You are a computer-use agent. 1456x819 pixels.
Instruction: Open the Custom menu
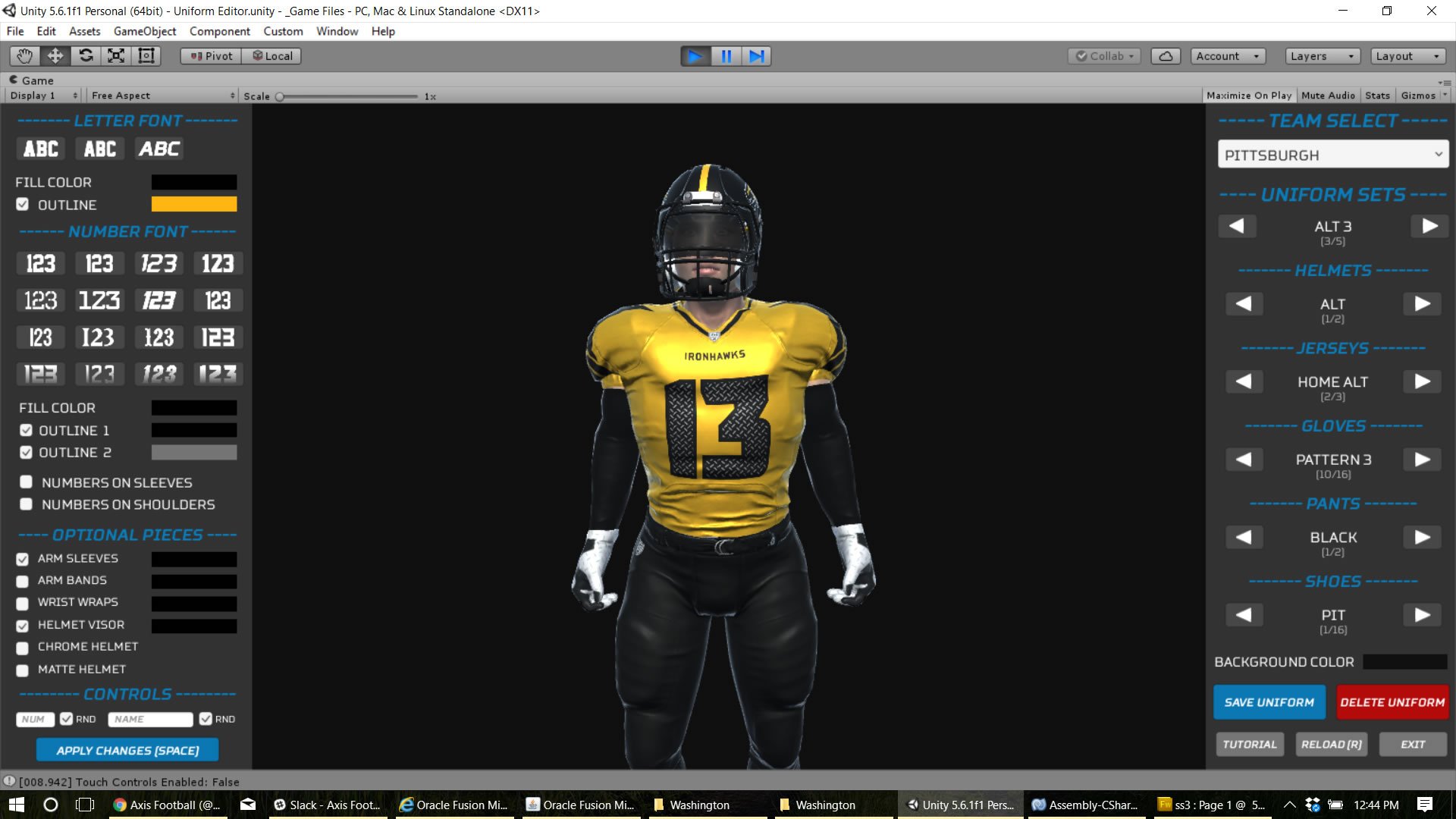tap(283, 31)
